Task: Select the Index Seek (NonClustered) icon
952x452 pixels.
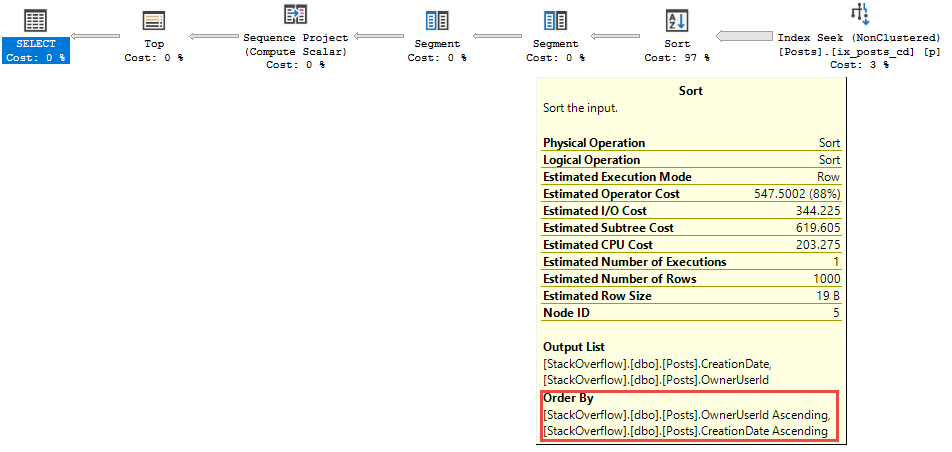Action: 859,13
